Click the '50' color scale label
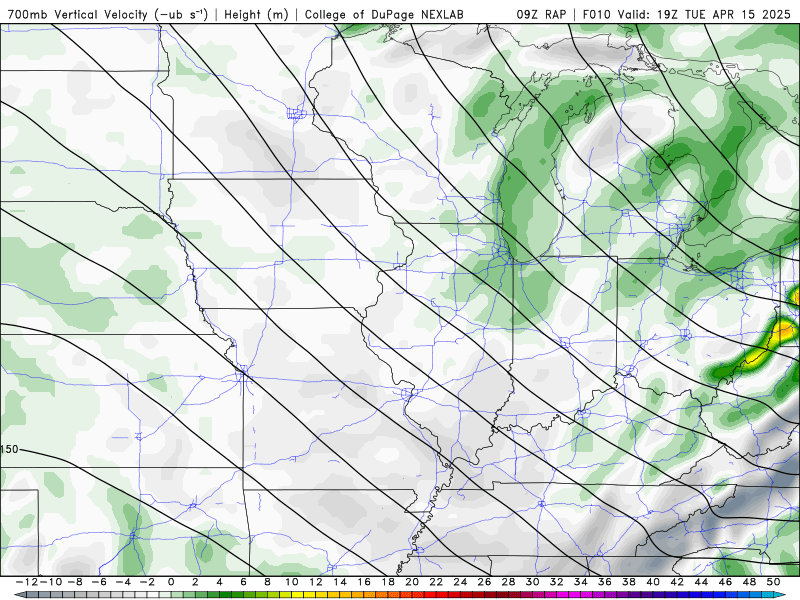800x600 pixels. point(773,582)
